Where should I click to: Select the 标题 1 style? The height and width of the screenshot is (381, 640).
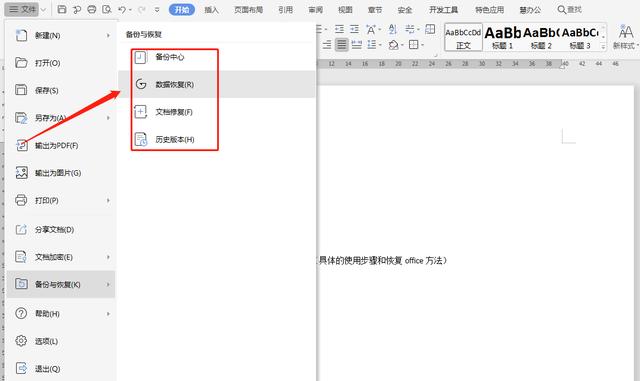502,37
